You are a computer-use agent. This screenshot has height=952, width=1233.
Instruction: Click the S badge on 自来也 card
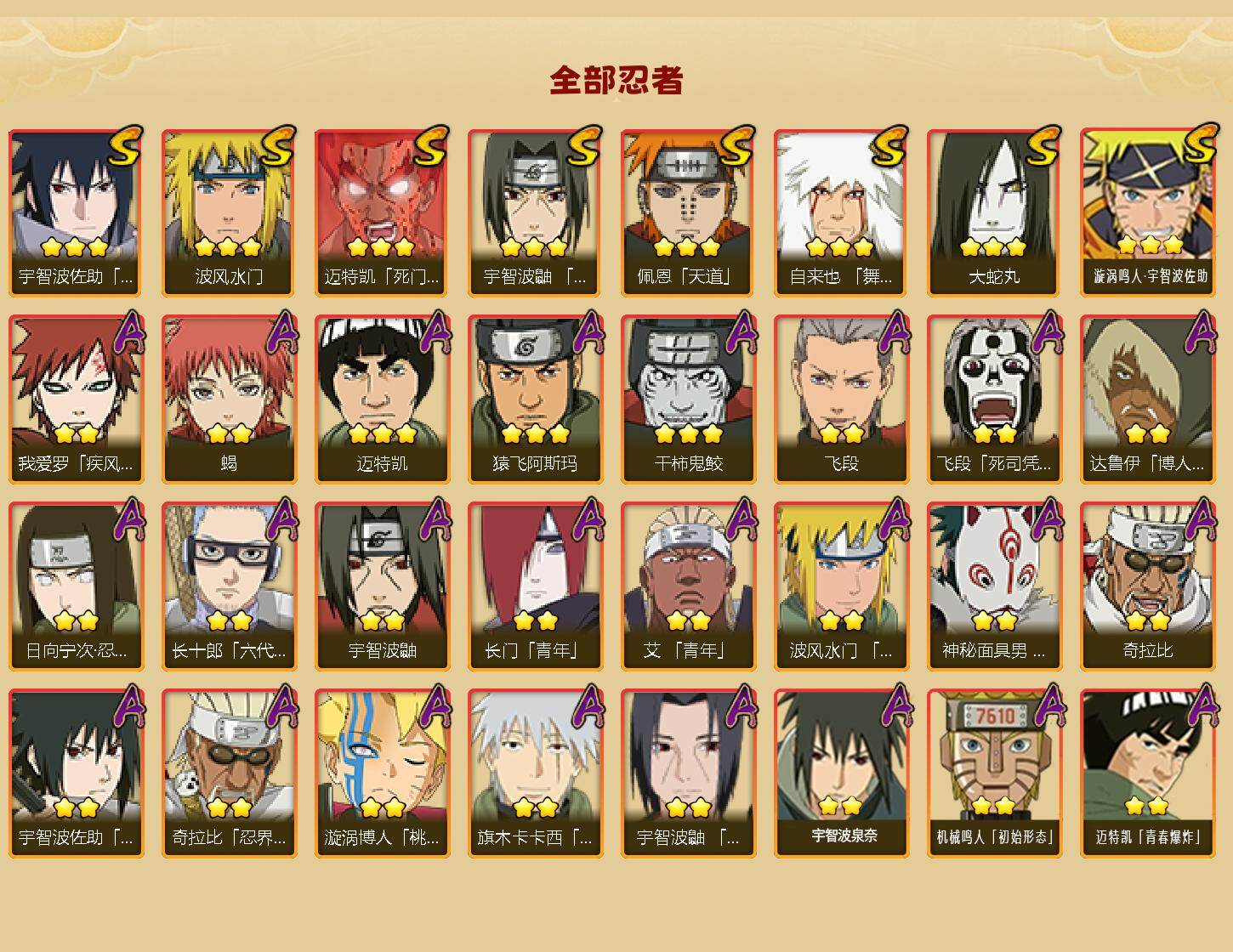(x=889, y=146)
